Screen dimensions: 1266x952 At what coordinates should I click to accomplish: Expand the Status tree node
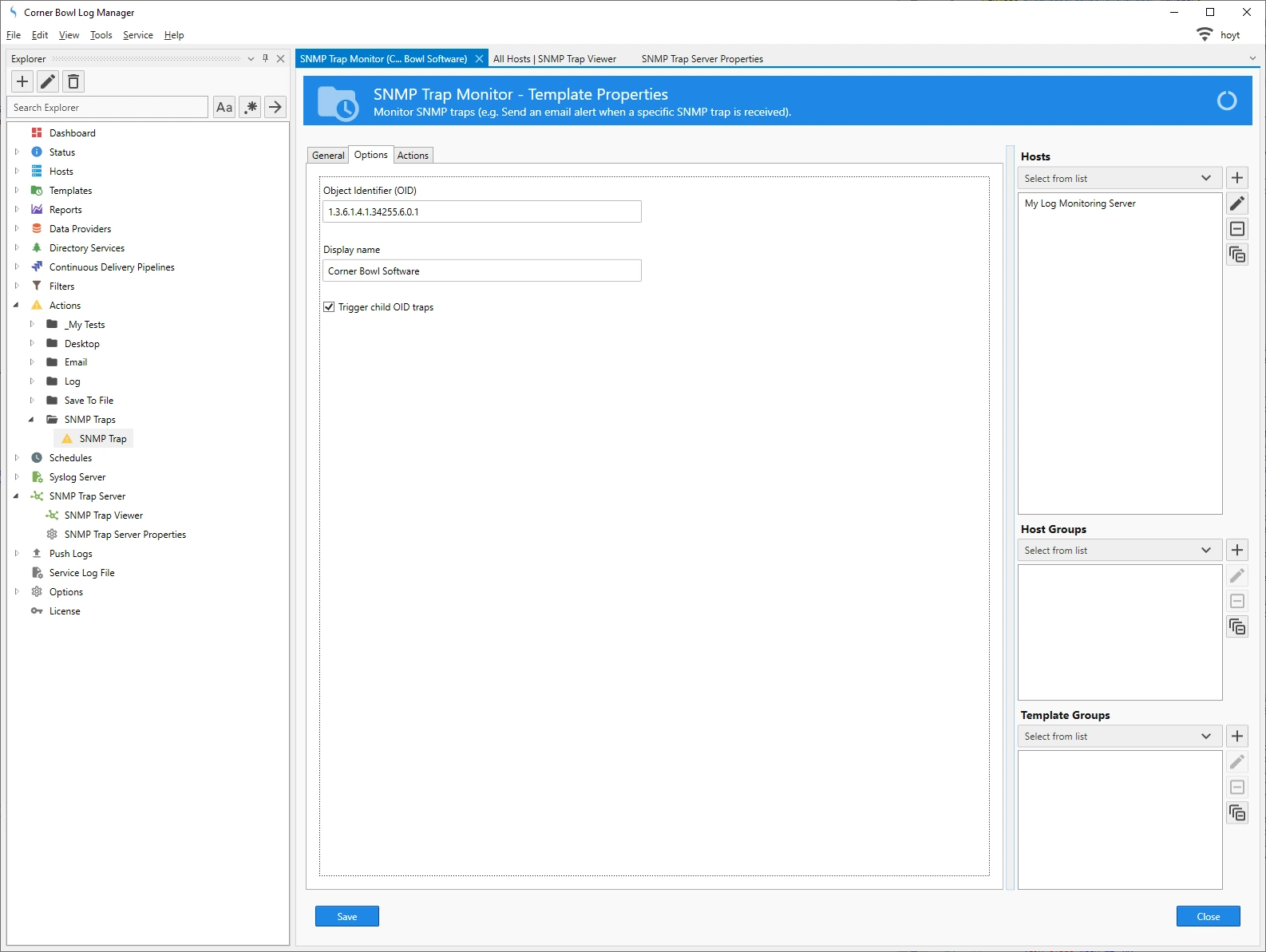17,152
